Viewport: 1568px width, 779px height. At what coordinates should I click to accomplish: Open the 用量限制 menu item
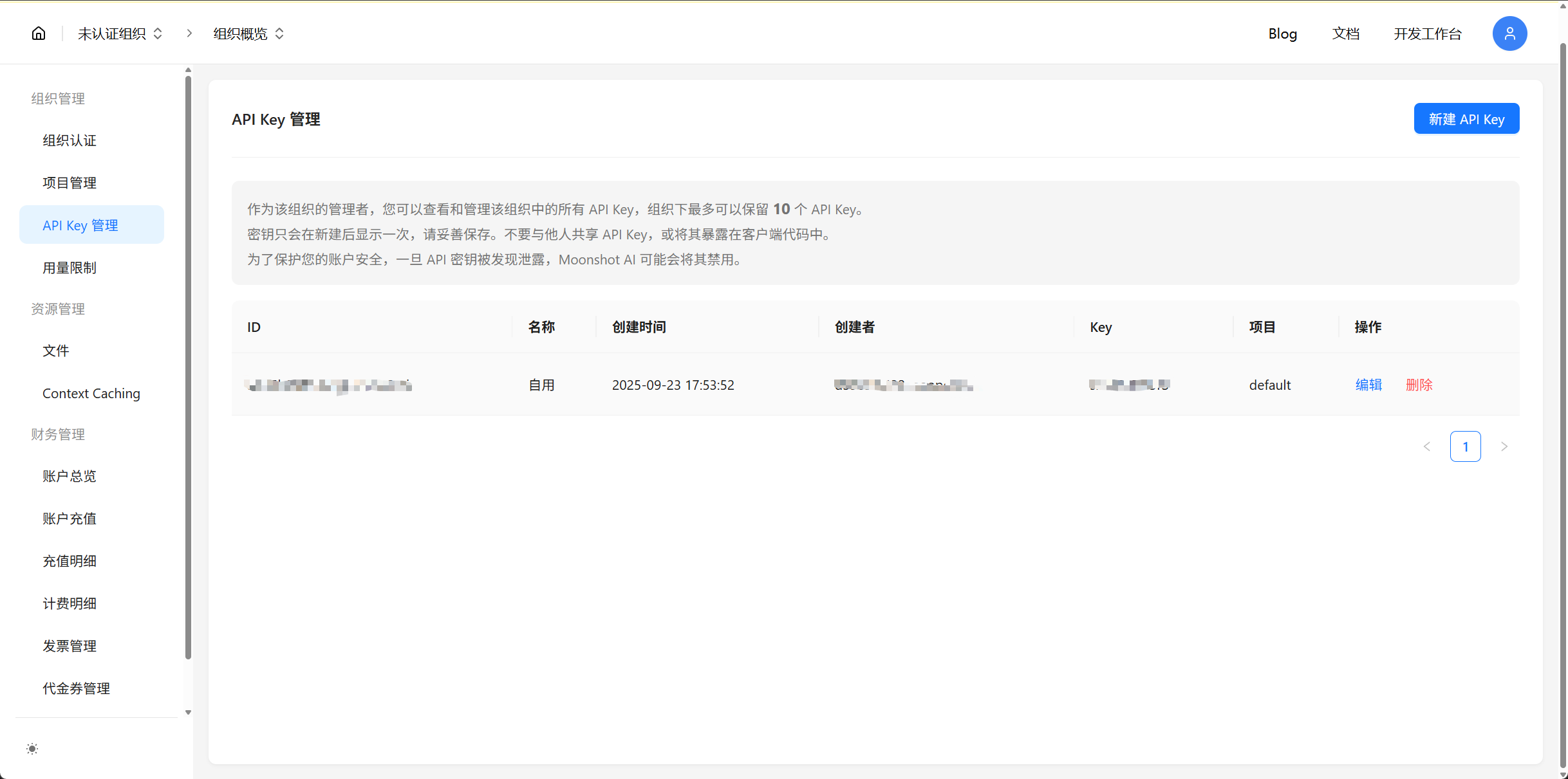[70, 268]
